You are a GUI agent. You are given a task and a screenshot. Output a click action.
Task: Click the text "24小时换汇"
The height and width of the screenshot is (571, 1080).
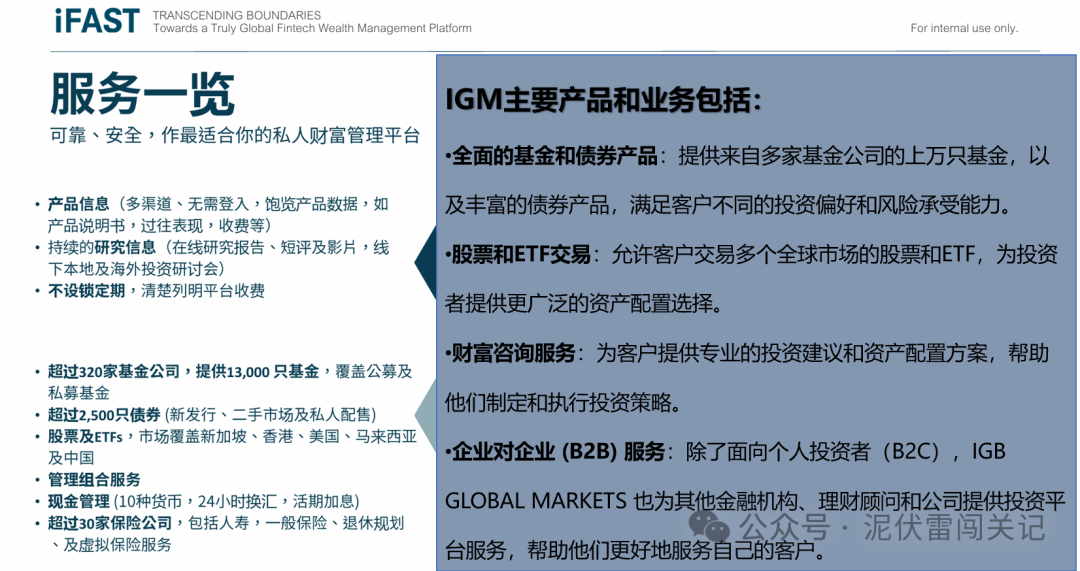[x=237, y=501]
